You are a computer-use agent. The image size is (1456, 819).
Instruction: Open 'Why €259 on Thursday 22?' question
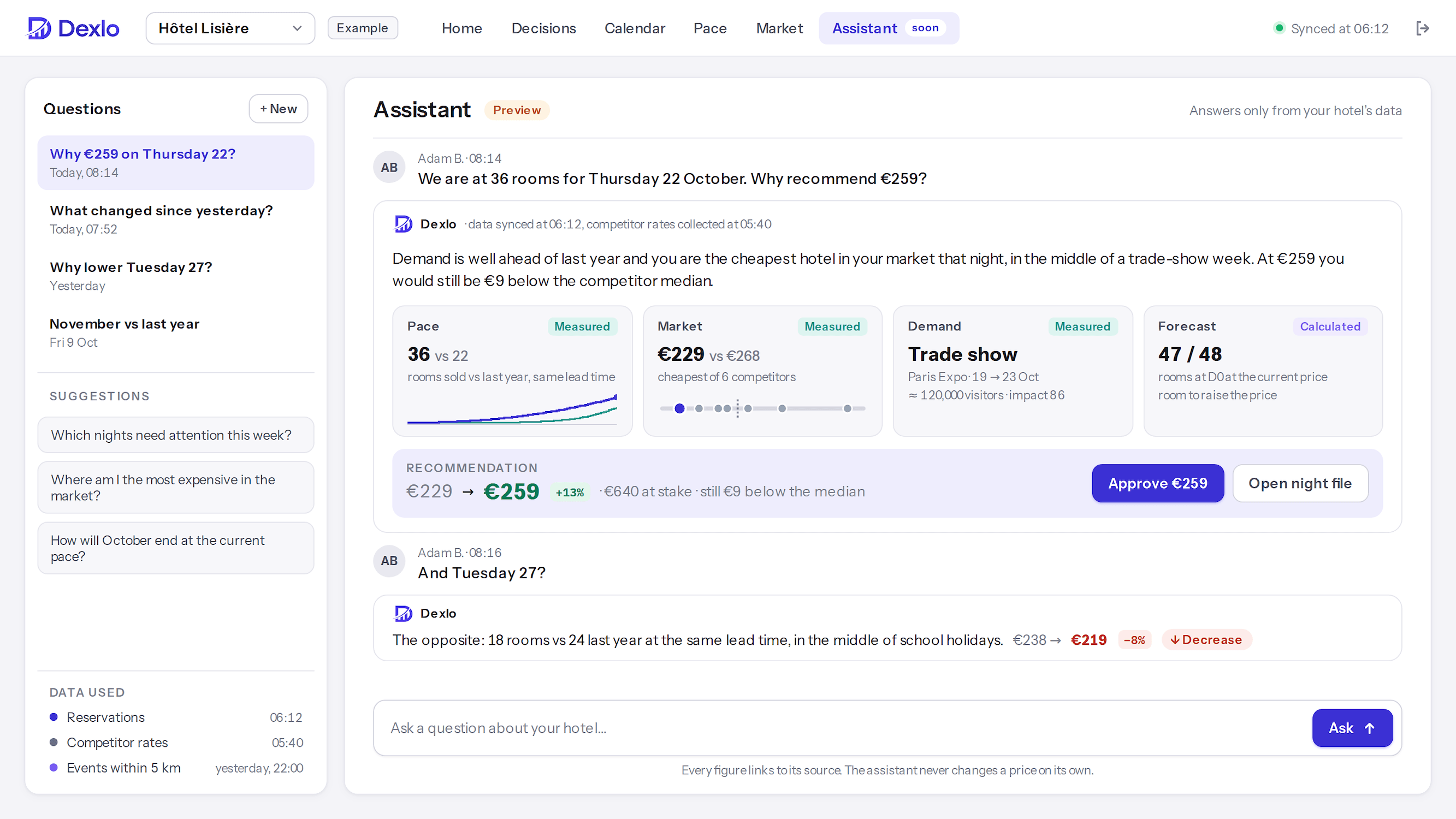[x=176, y=163]
